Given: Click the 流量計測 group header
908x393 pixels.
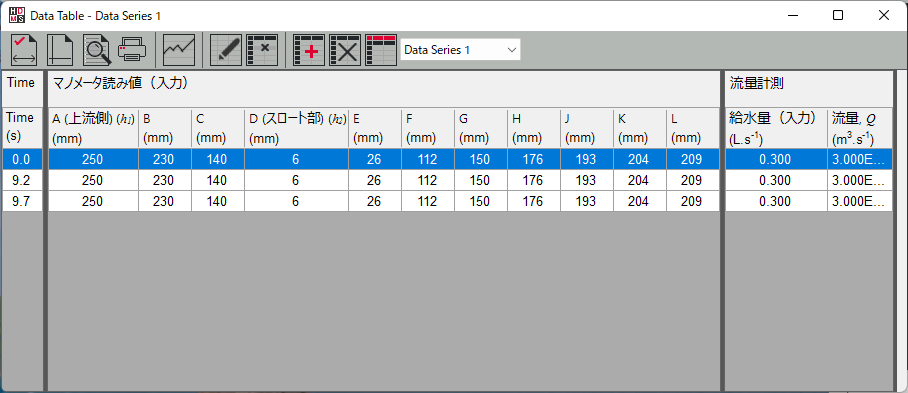Looking at the screenshot, I should tap(809, 89).
